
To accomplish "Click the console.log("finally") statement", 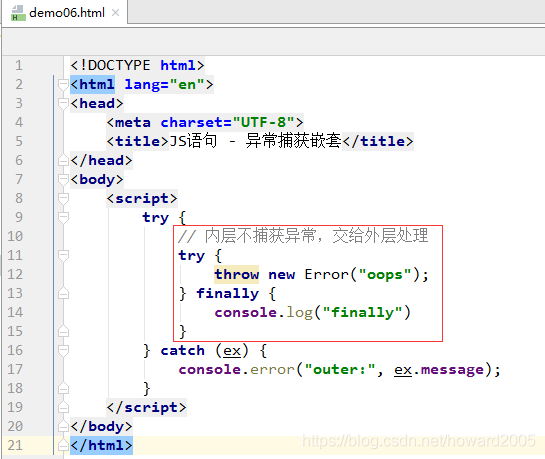I will 312,312.
